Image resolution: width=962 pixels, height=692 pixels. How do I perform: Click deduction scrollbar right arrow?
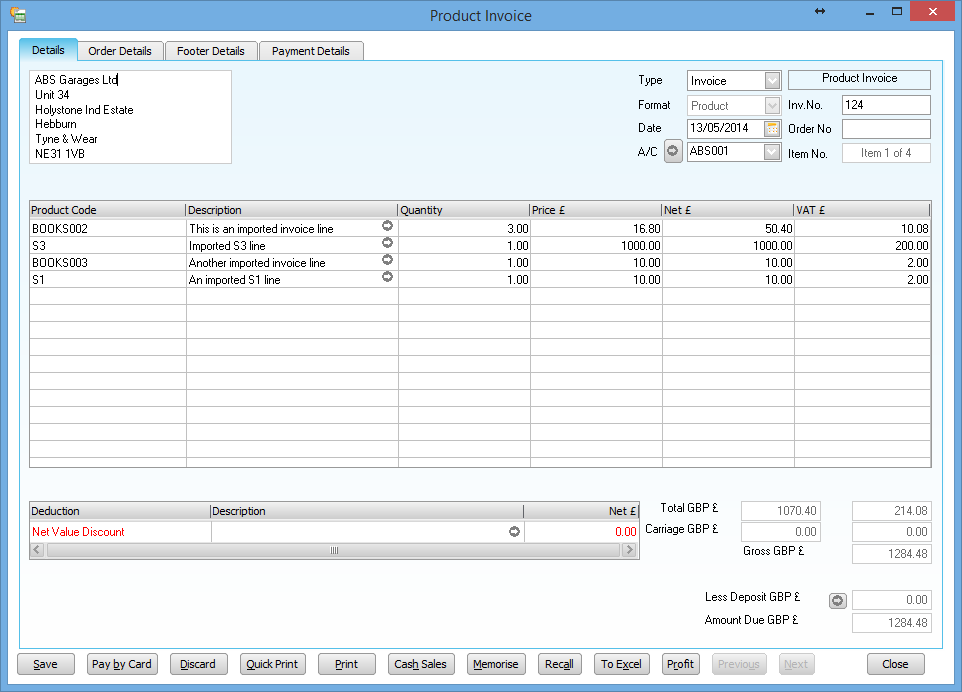[x=629, y=550]
